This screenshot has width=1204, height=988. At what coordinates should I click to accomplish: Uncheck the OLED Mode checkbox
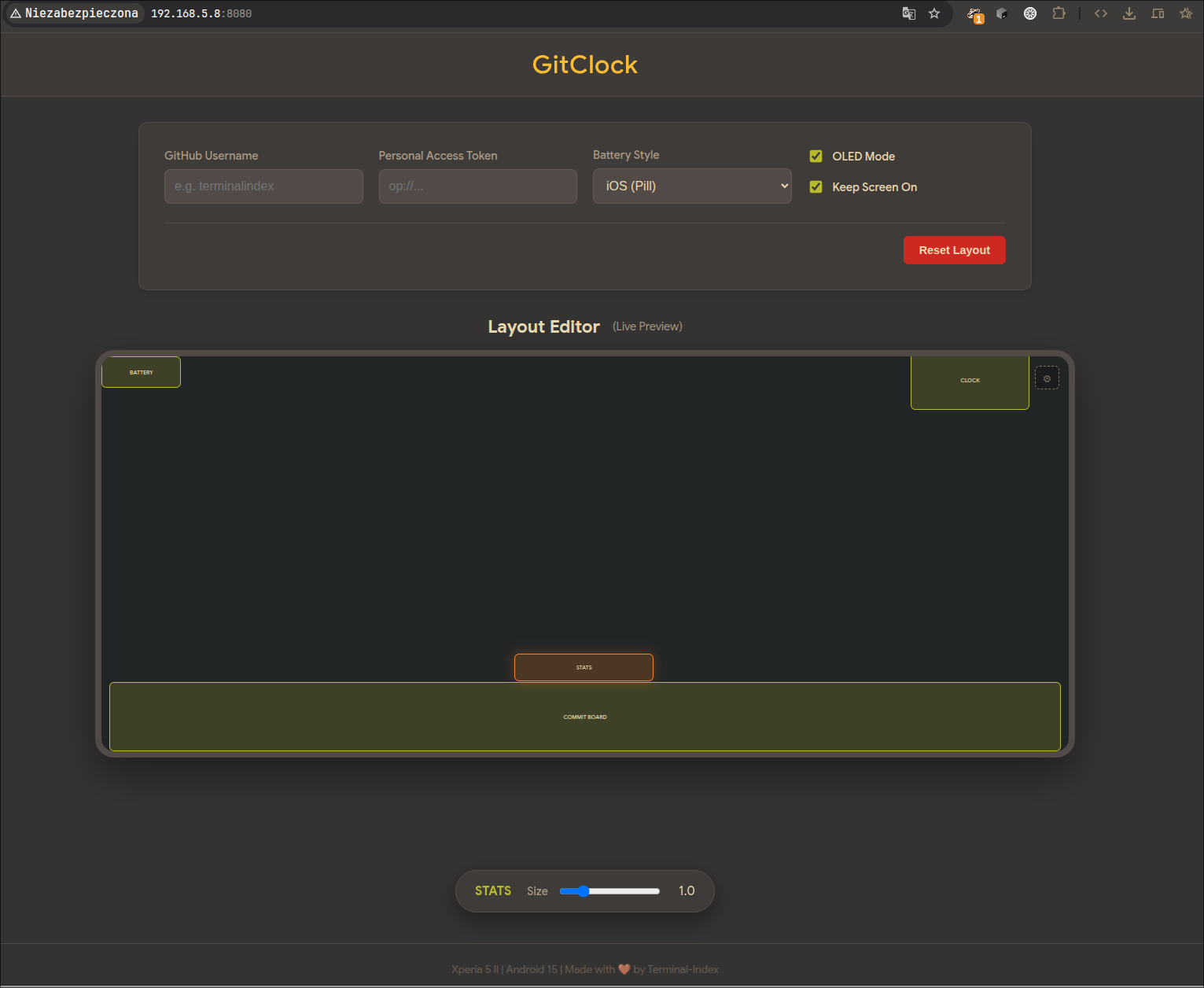[x=816, y=156]
